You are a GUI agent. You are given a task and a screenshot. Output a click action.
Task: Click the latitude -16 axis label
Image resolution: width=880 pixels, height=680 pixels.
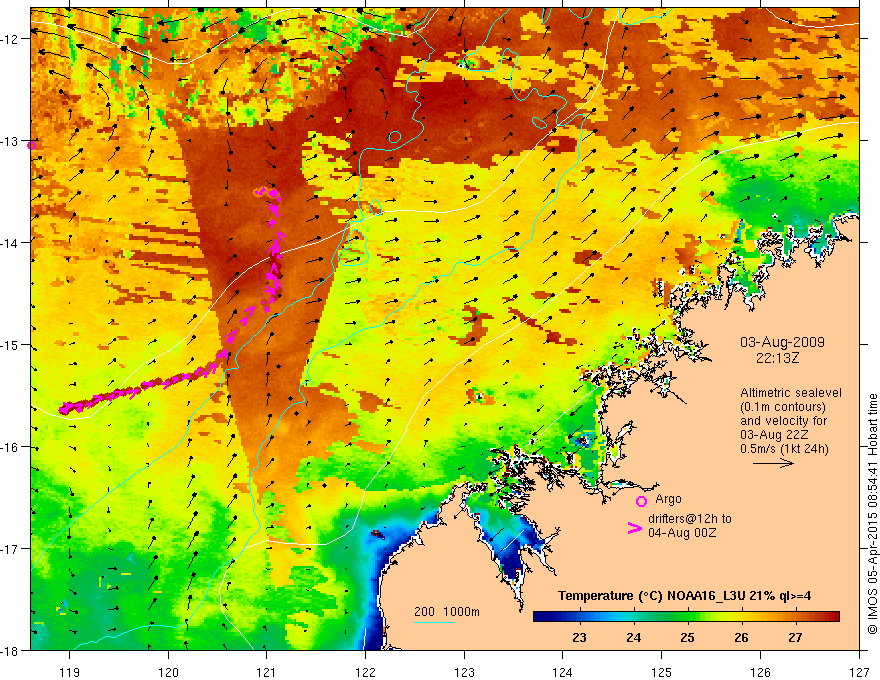pyautogui.click(x=11, y=447)
